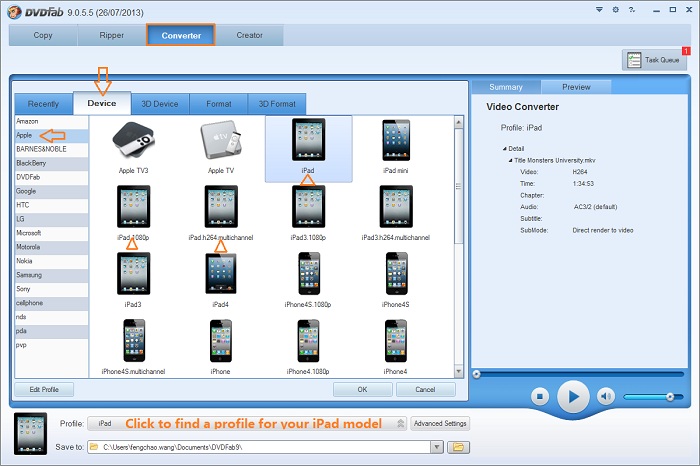Open the Task Queue
The image size is (700, 466).
coord(654,60)
